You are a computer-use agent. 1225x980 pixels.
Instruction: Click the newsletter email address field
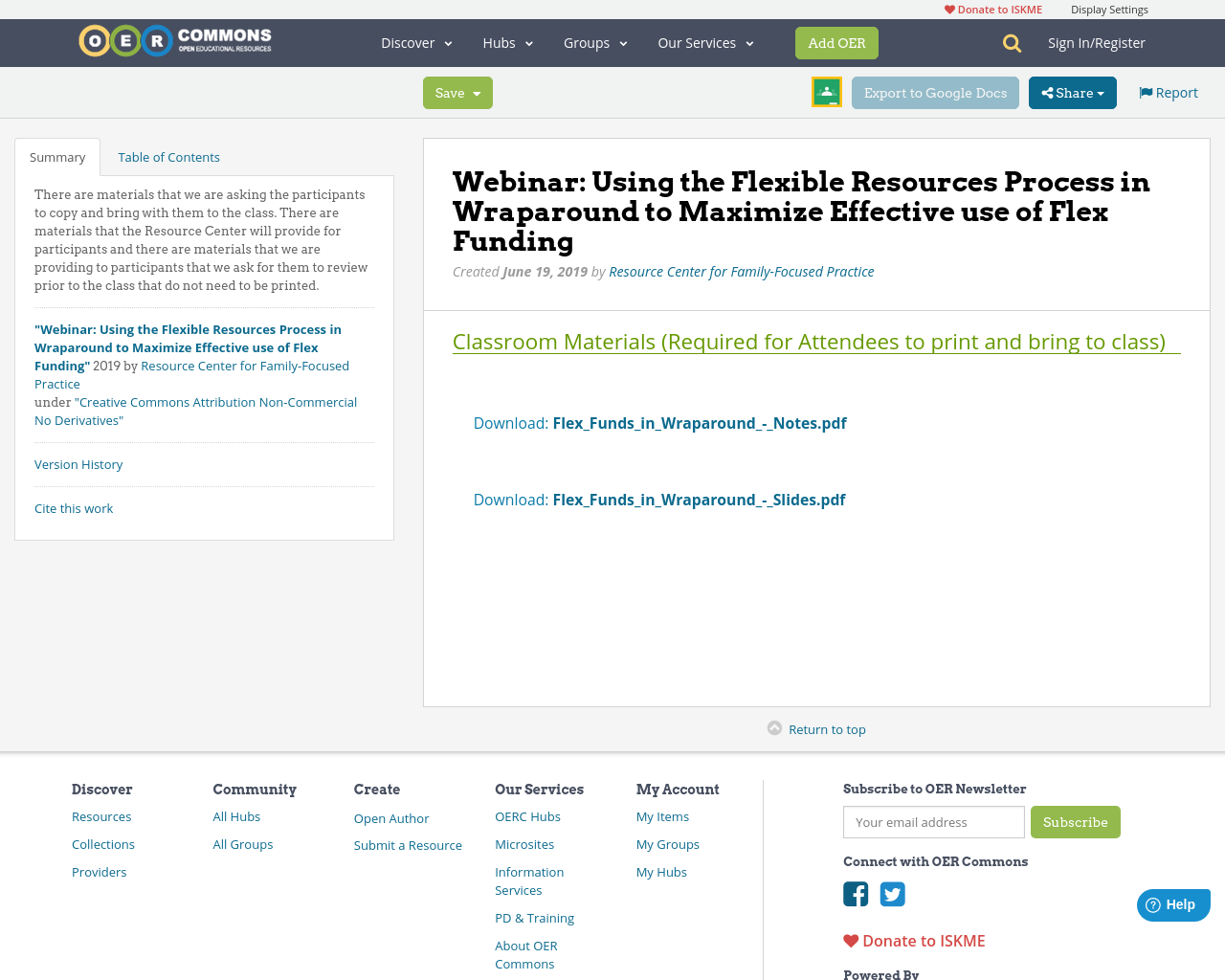pos(933,821)
